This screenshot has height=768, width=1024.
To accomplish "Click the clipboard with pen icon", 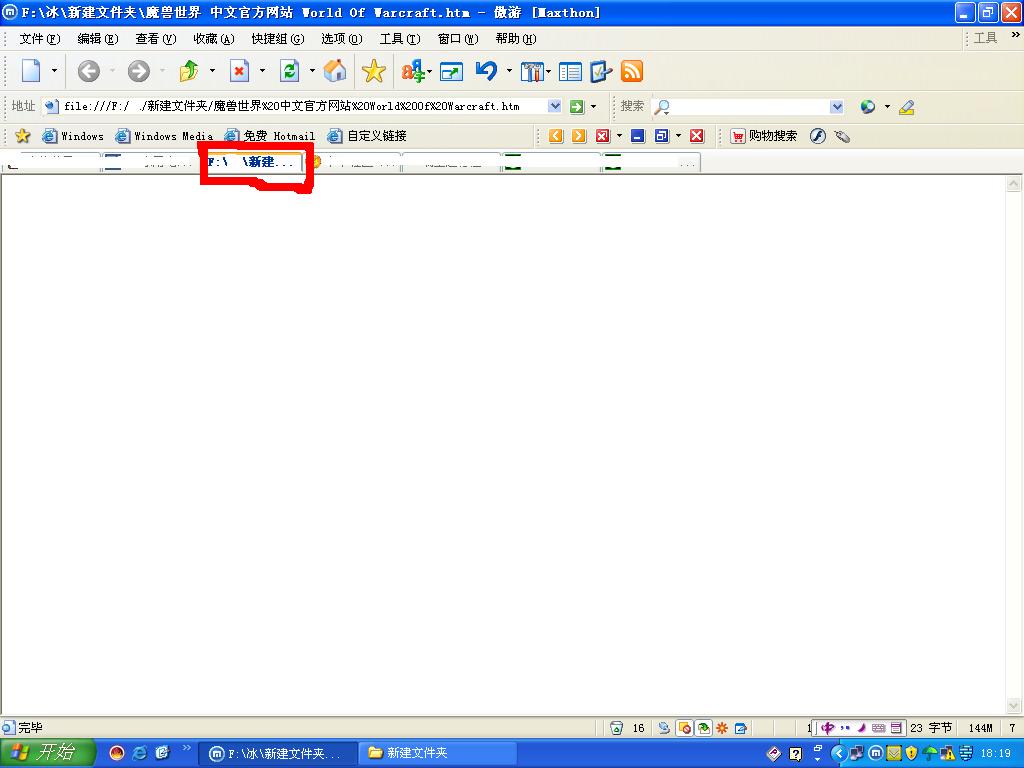I will coord(601,71).
